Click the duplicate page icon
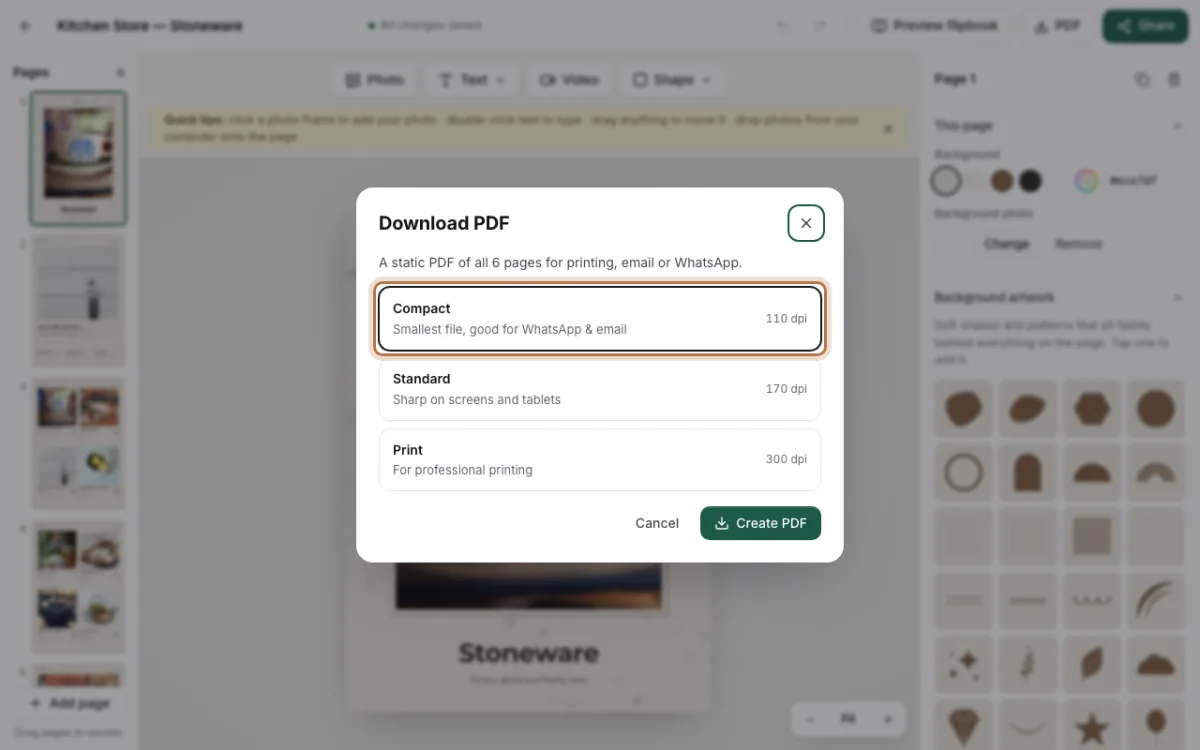The image size is (1200, 750). (1142, 79)
